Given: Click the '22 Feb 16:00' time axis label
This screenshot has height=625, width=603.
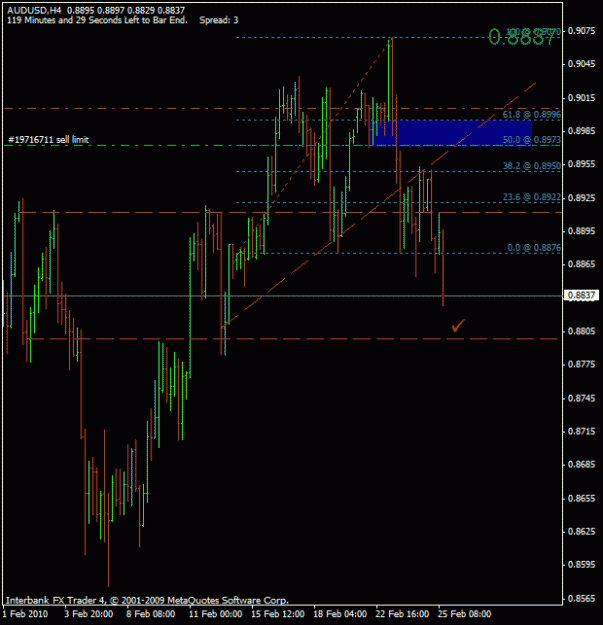Looking at the screenshot, I should click(402, 613).
